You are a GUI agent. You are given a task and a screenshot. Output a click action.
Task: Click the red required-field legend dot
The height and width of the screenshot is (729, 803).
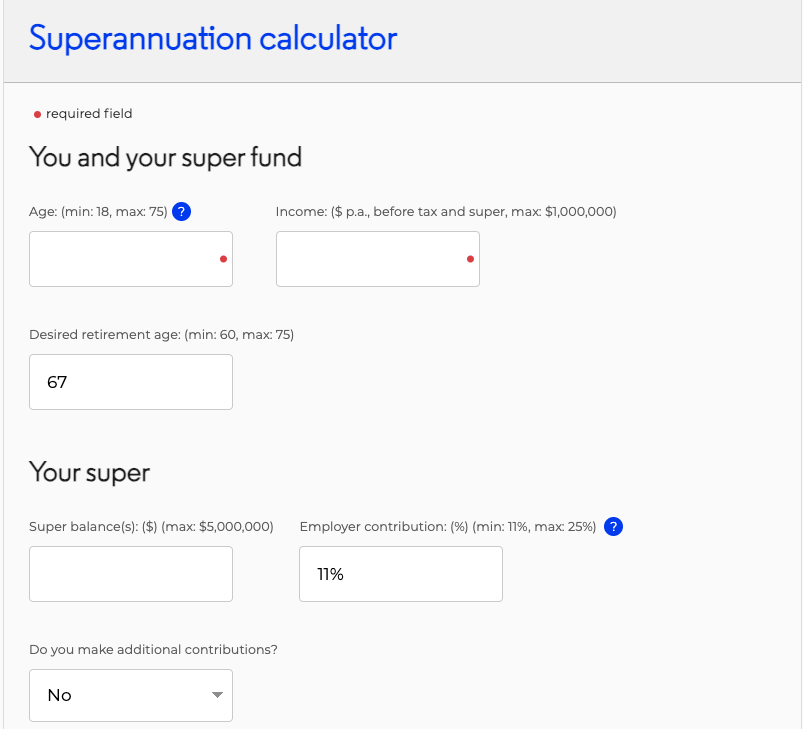pyautogui.click(x=37, y=114)
